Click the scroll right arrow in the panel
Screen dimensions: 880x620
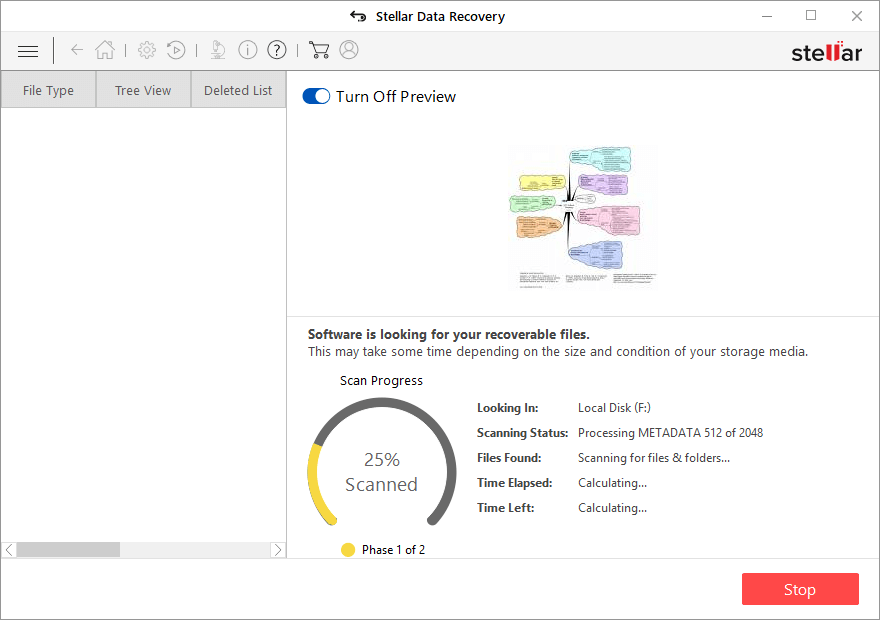coord(278,550)
